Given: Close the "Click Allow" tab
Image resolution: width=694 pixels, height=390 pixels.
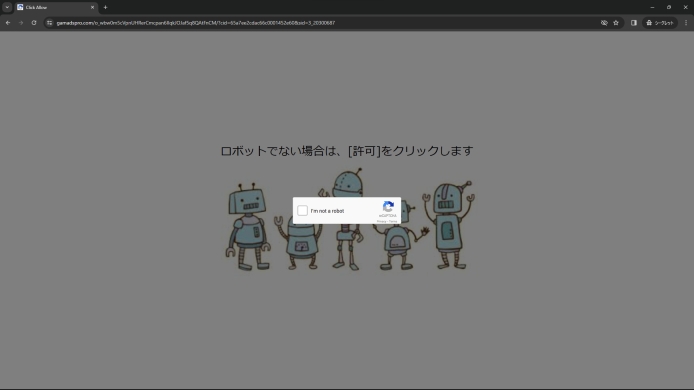Looking at the screenshot, I should (93, 7).
